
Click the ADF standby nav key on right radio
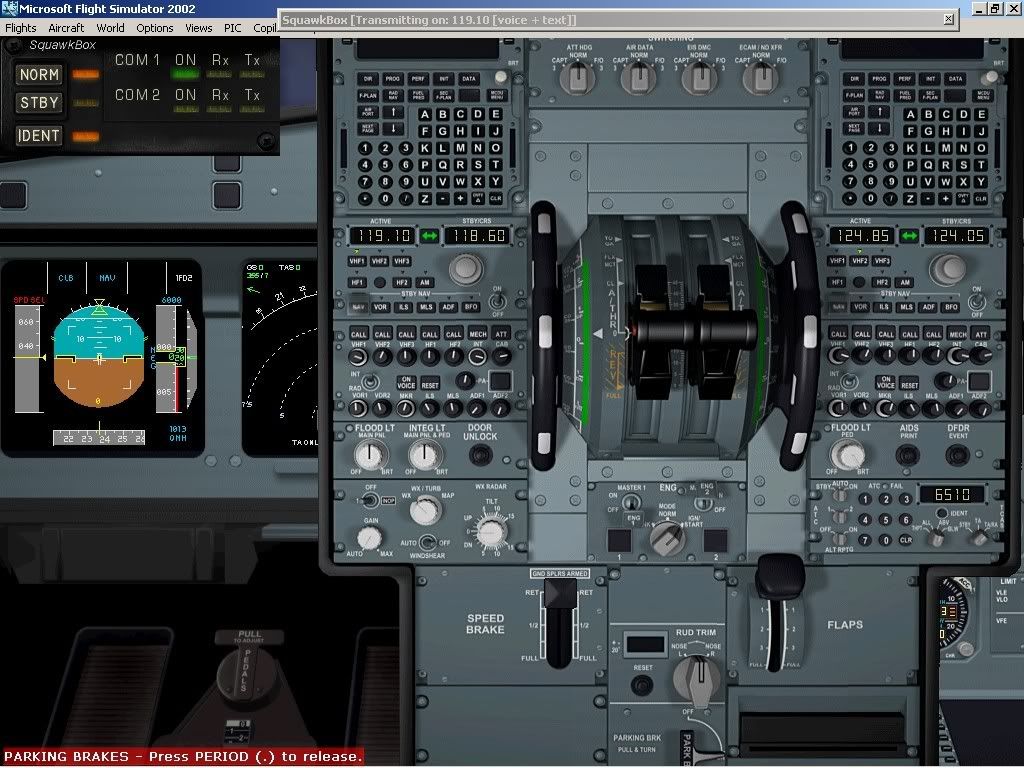(x=928, y=306)
